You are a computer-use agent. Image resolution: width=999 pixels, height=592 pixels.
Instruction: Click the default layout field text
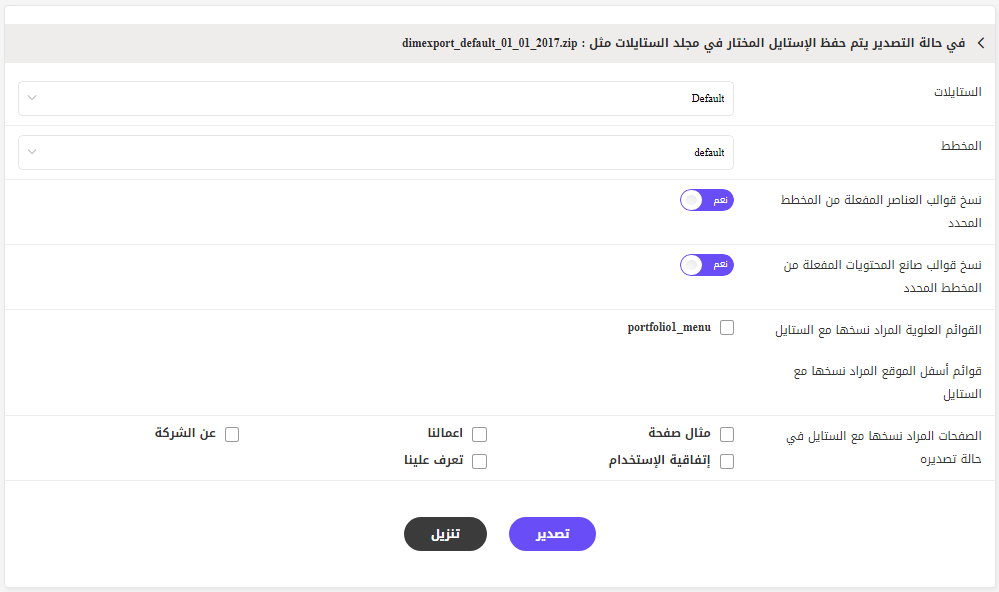tap(709, 152)
